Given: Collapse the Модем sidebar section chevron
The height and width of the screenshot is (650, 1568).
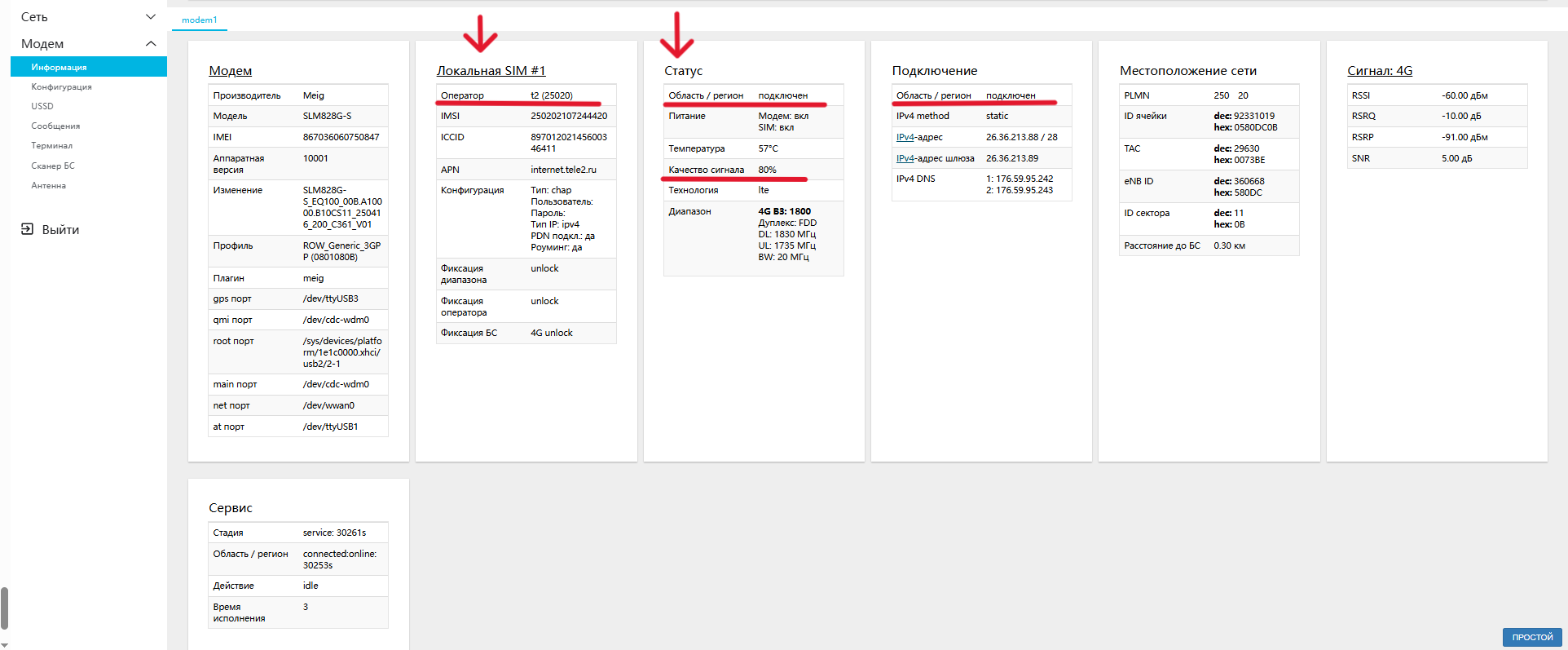Looking at the screenshot, I should pyautogui.click(x=150, y=43).
